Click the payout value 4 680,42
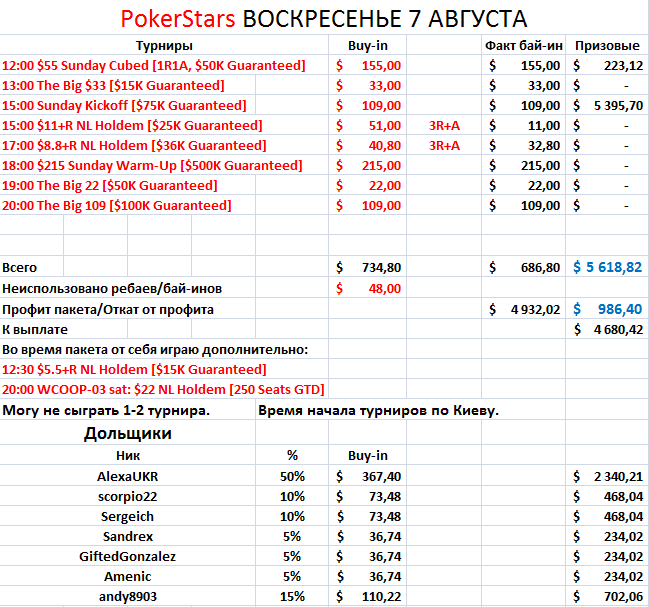Viewport: 649px width, 607px height. (x=618, y=329)
